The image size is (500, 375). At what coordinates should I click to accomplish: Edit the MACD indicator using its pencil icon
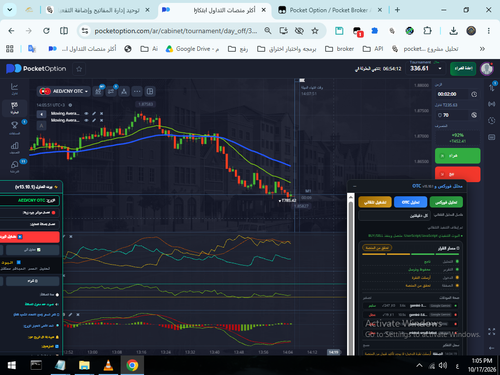click(x=71, y=314)
